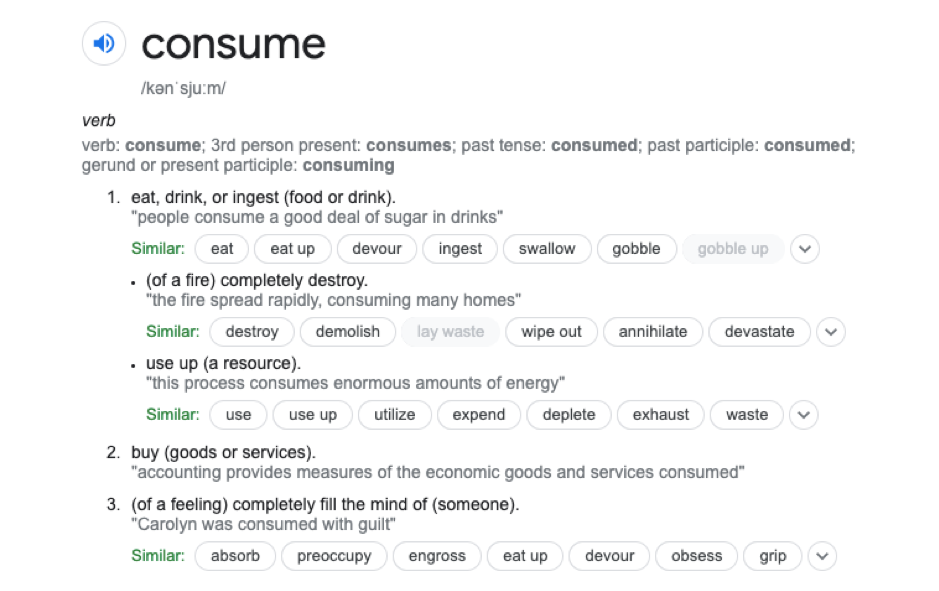Show more synonyms for use up definition
Screen dimensions: 939x591
coord(804,415)
